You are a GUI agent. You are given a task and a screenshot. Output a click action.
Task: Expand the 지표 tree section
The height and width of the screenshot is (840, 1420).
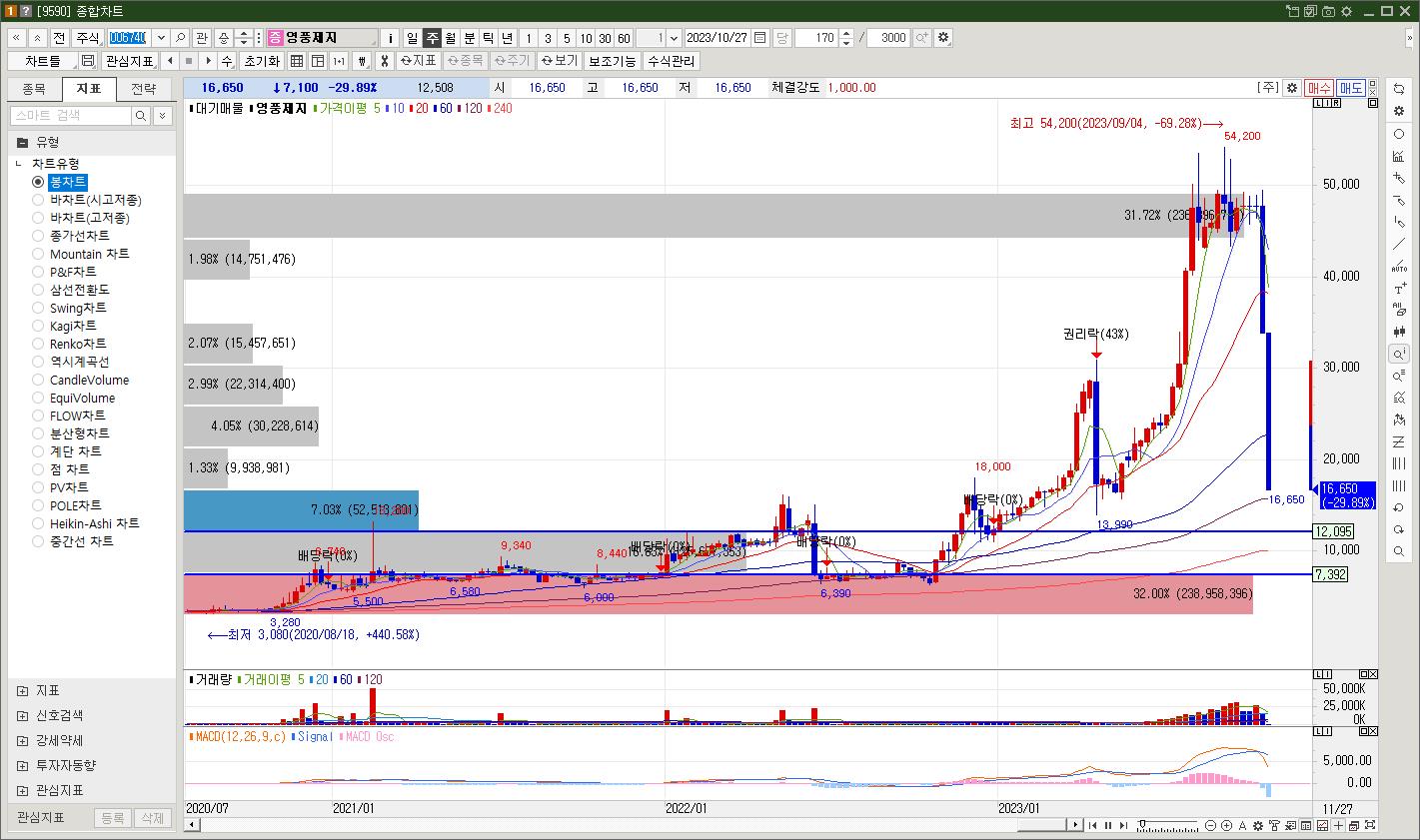pos(23,691)
